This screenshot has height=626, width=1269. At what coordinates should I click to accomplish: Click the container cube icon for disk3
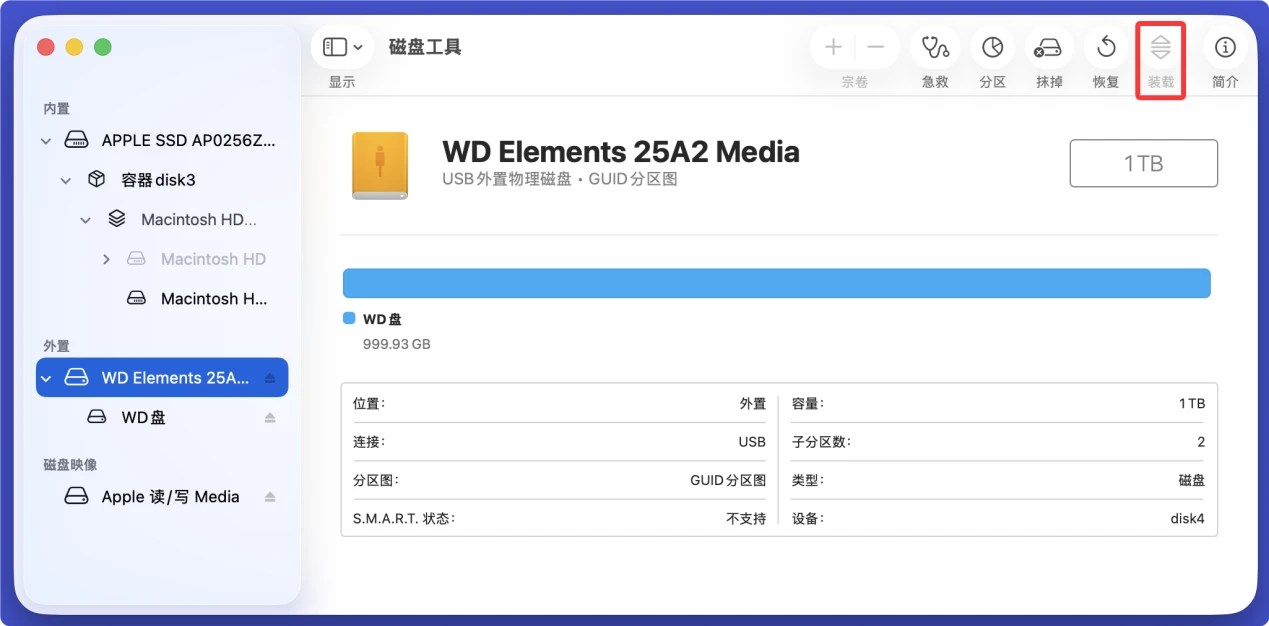97,180
